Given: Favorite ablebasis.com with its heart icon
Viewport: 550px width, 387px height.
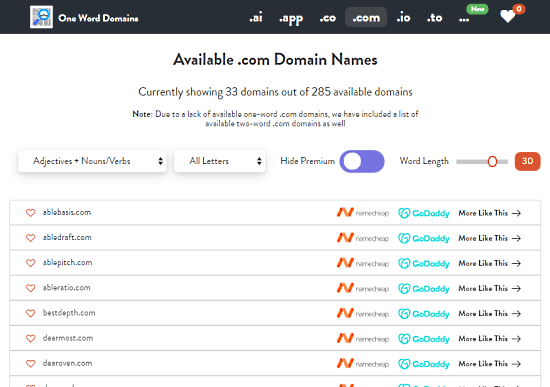Looking at the screenshot, I should point(31,213).
